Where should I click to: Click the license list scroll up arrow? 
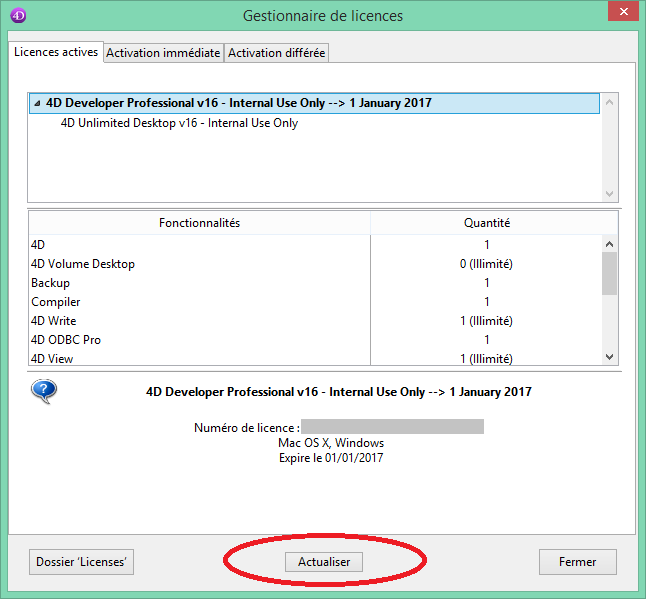[610, 102]
